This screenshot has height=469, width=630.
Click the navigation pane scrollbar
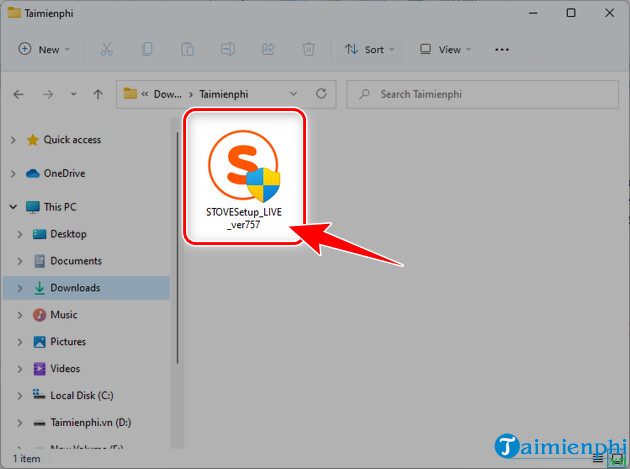177,248
